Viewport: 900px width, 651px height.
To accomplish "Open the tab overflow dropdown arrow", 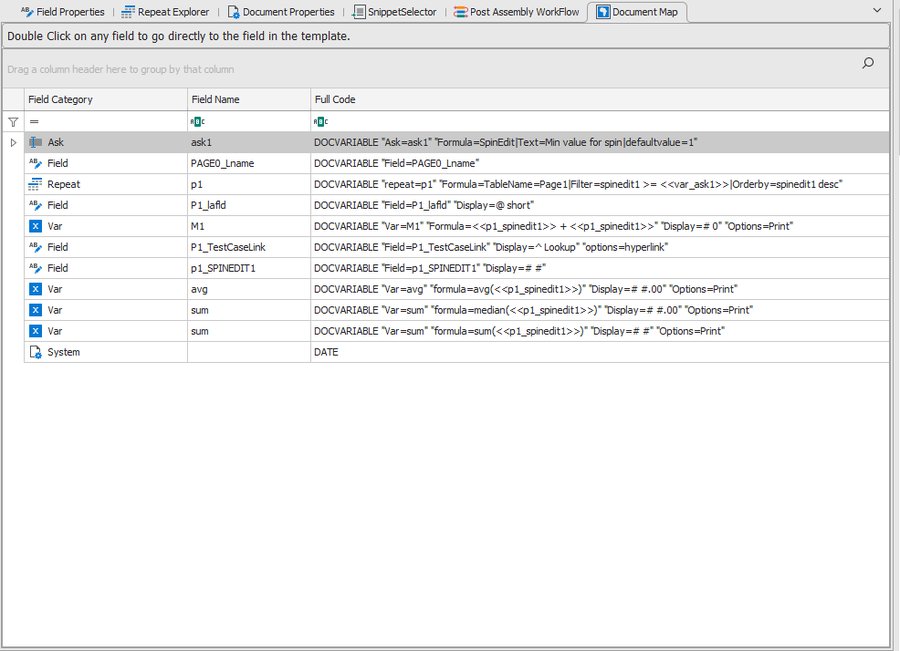I will 877,10.
